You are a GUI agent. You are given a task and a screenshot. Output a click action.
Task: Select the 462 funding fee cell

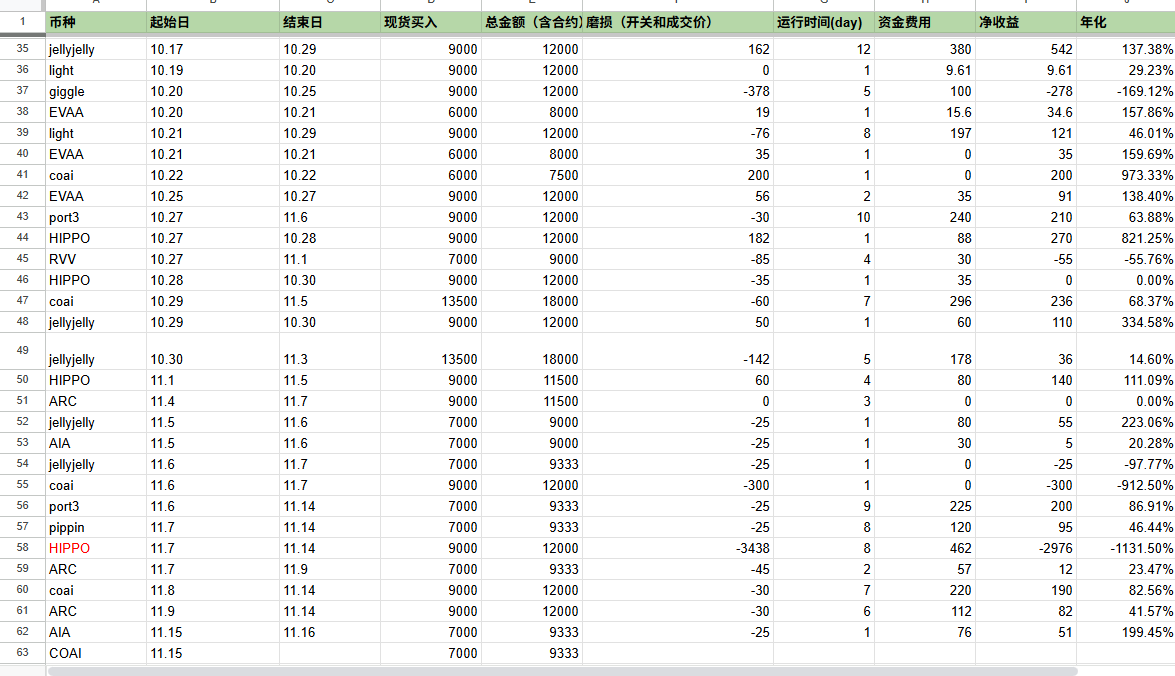pyautogui.click(x=925, y=548)
